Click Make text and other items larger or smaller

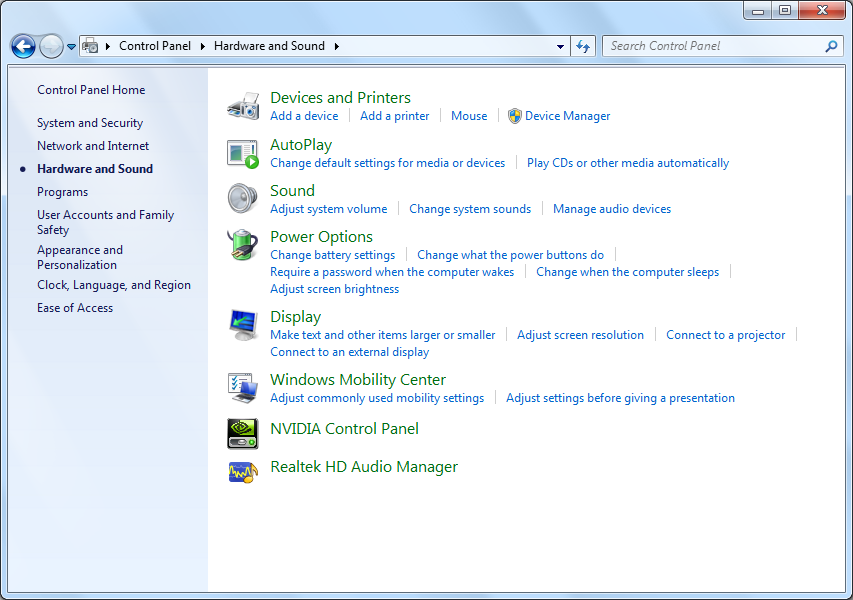coord(383,335)
